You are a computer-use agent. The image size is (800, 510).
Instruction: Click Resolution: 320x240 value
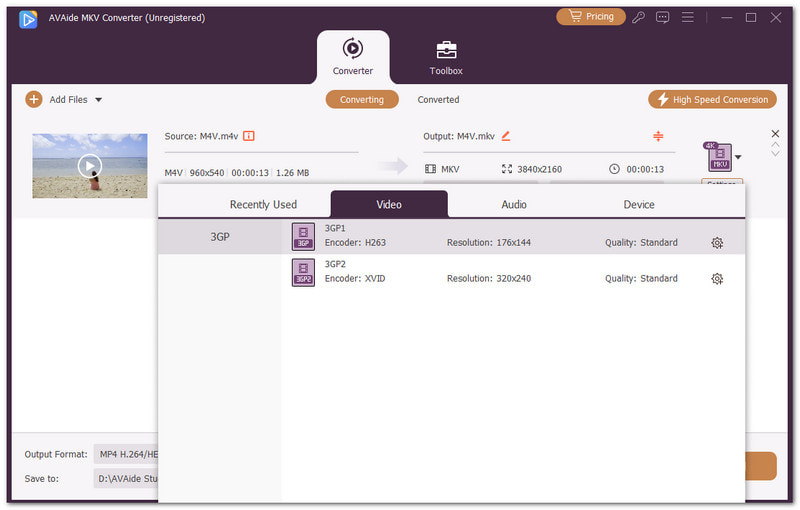pyautogui.click(x=489, y=278)
